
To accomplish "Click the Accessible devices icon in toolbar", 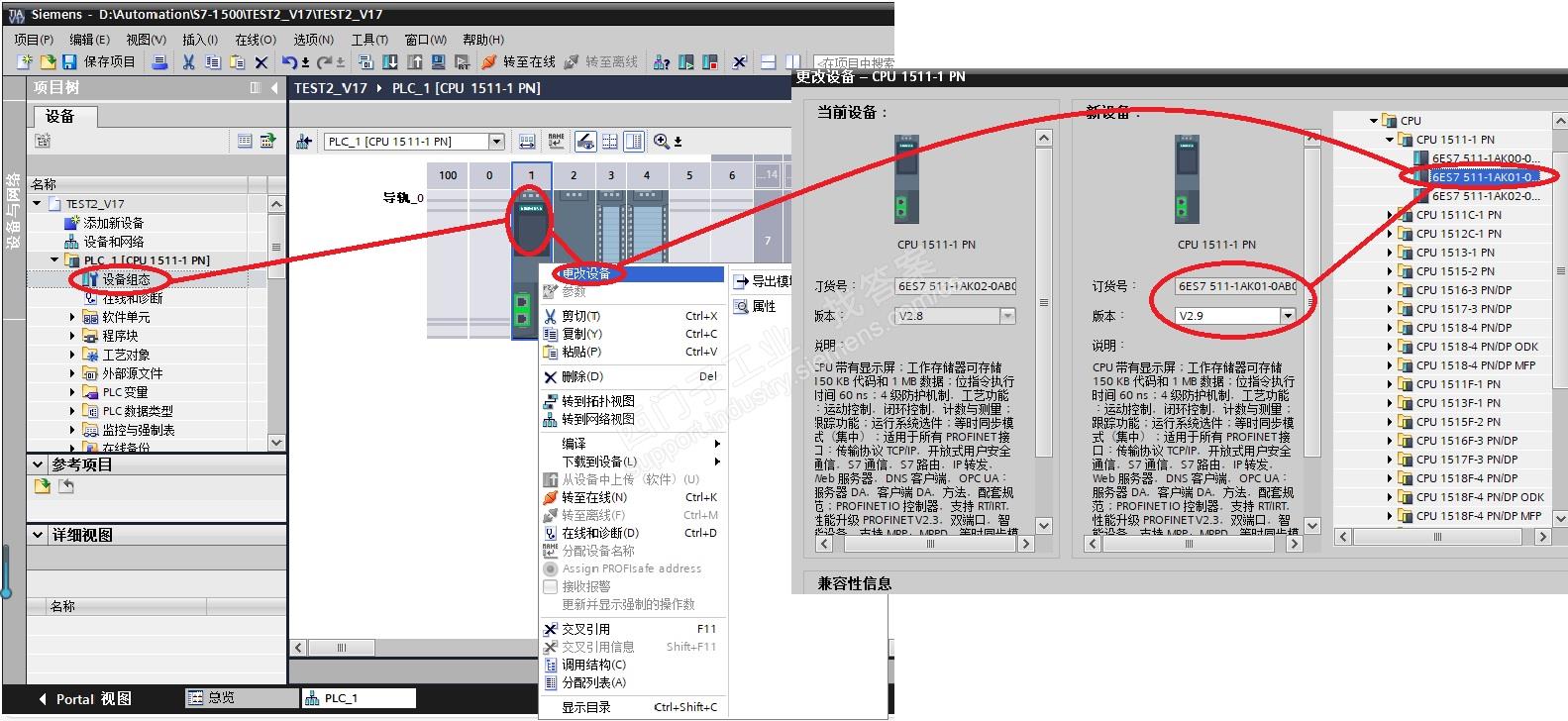I will point(662,62).
